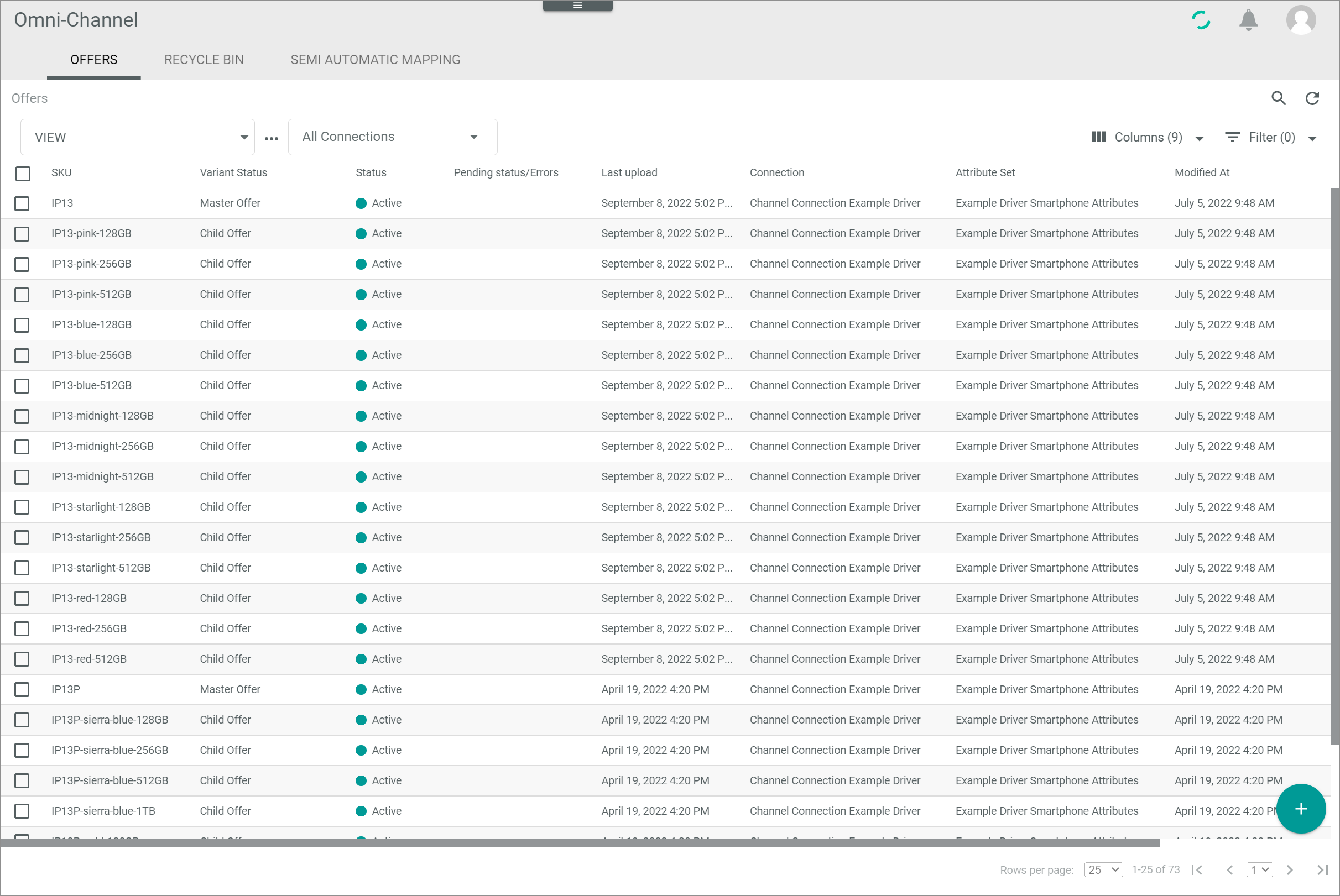Check the IP13-starlight-128GB row checkbox

click(x=22, y=507)
